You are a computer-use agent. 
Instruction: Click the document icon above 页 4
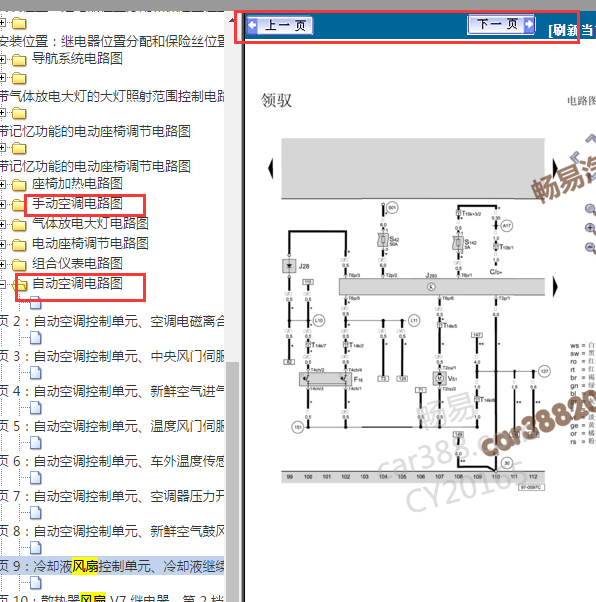tap(36, 373)
